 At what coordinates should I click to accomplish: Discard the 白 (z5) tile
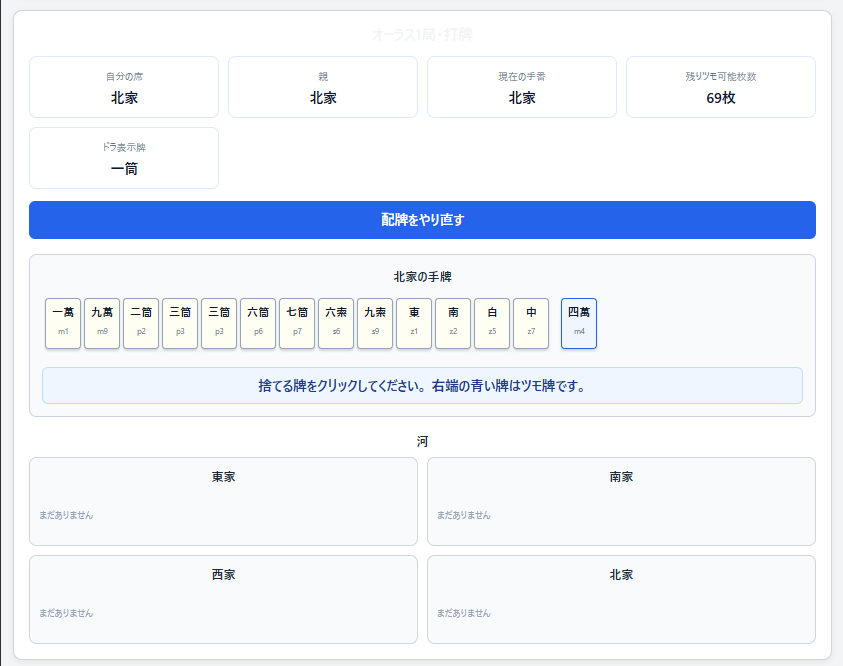492,324
